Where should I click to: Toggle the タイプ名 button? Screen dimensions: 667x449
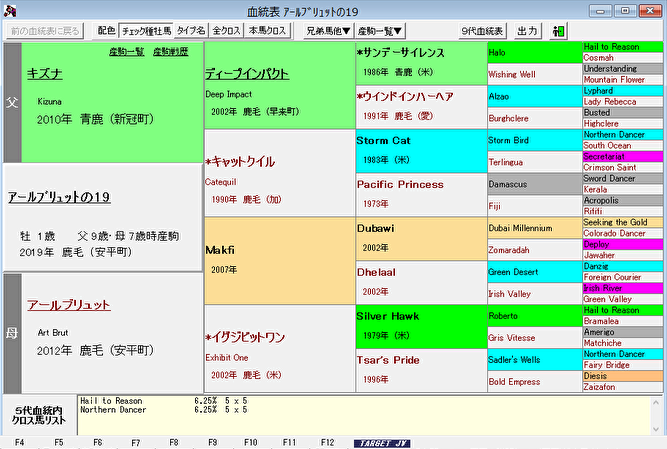pyautogui.click(x=191, y=31)
